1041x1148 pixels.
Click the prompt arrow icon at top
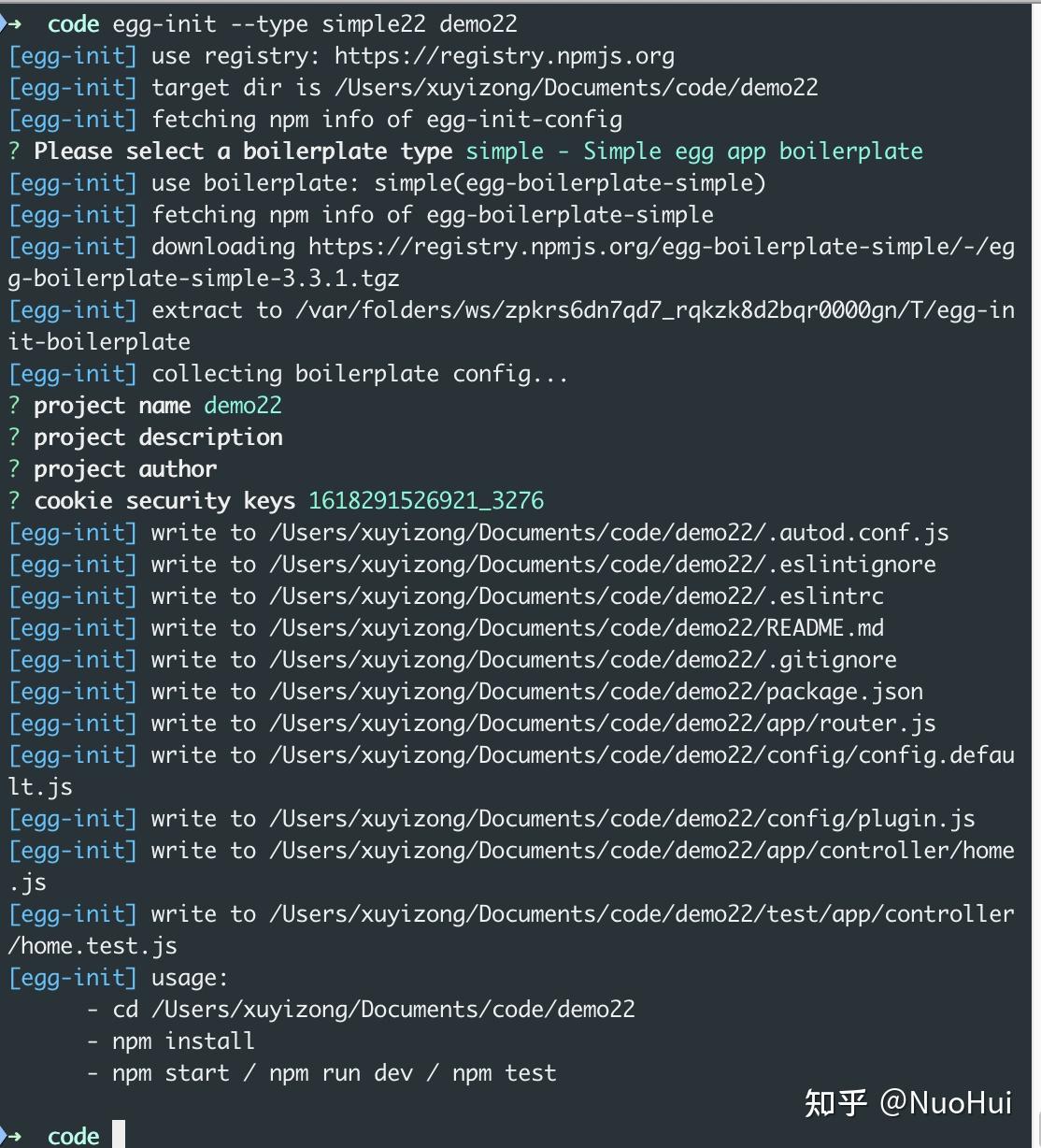(x=11, y=23)
